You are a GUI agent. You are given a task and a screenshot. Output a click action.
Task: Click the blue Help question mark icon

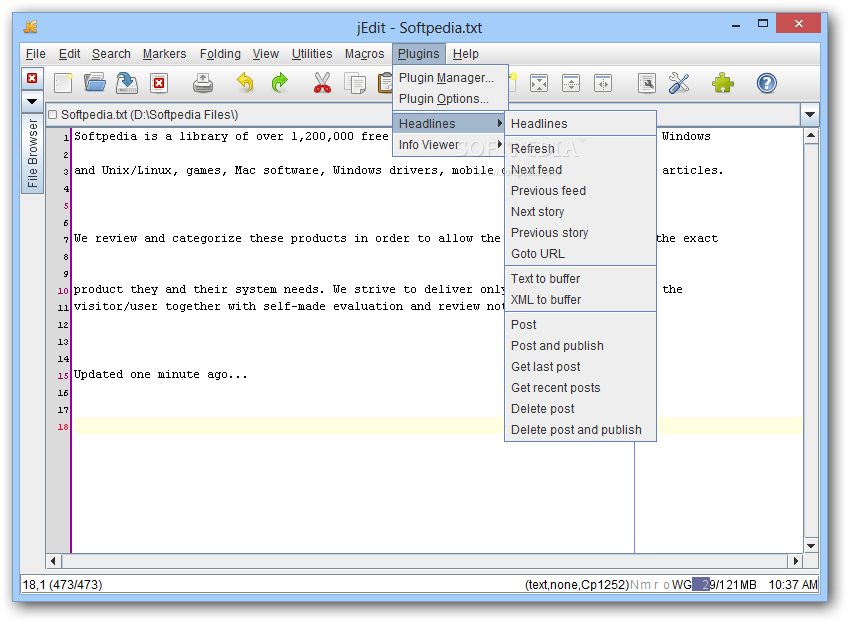click(x=766, y=83)
